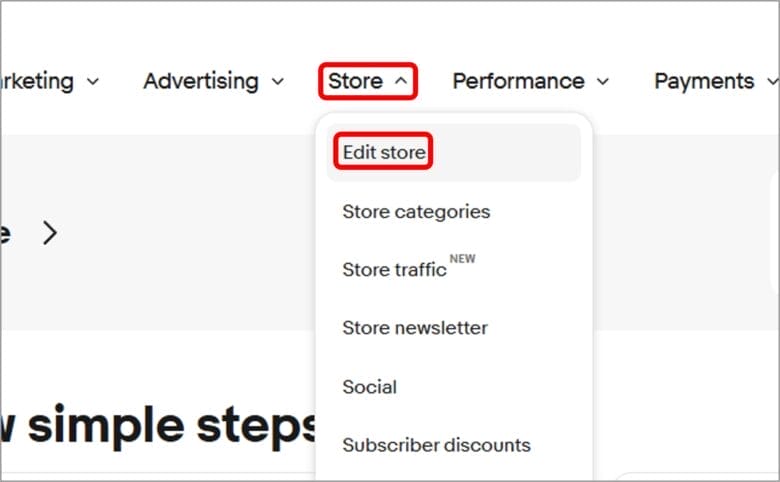The height and width of the screenshot is (482, 780).
Task: Click the chevron beside the Marketing menu
Action: pos(92,82)
